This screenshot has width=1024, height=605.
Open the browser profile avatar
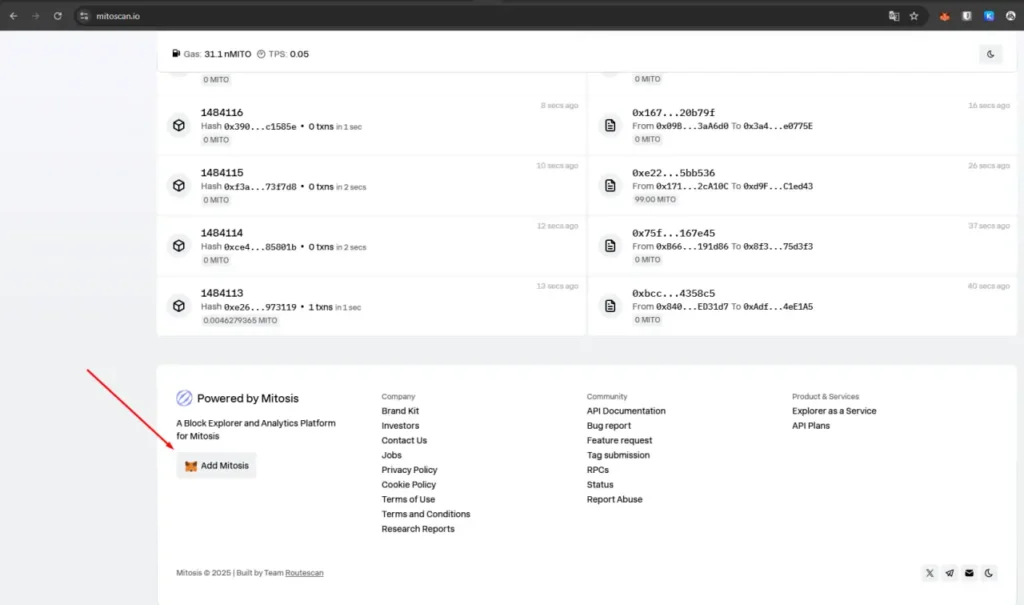[1010, 16]
